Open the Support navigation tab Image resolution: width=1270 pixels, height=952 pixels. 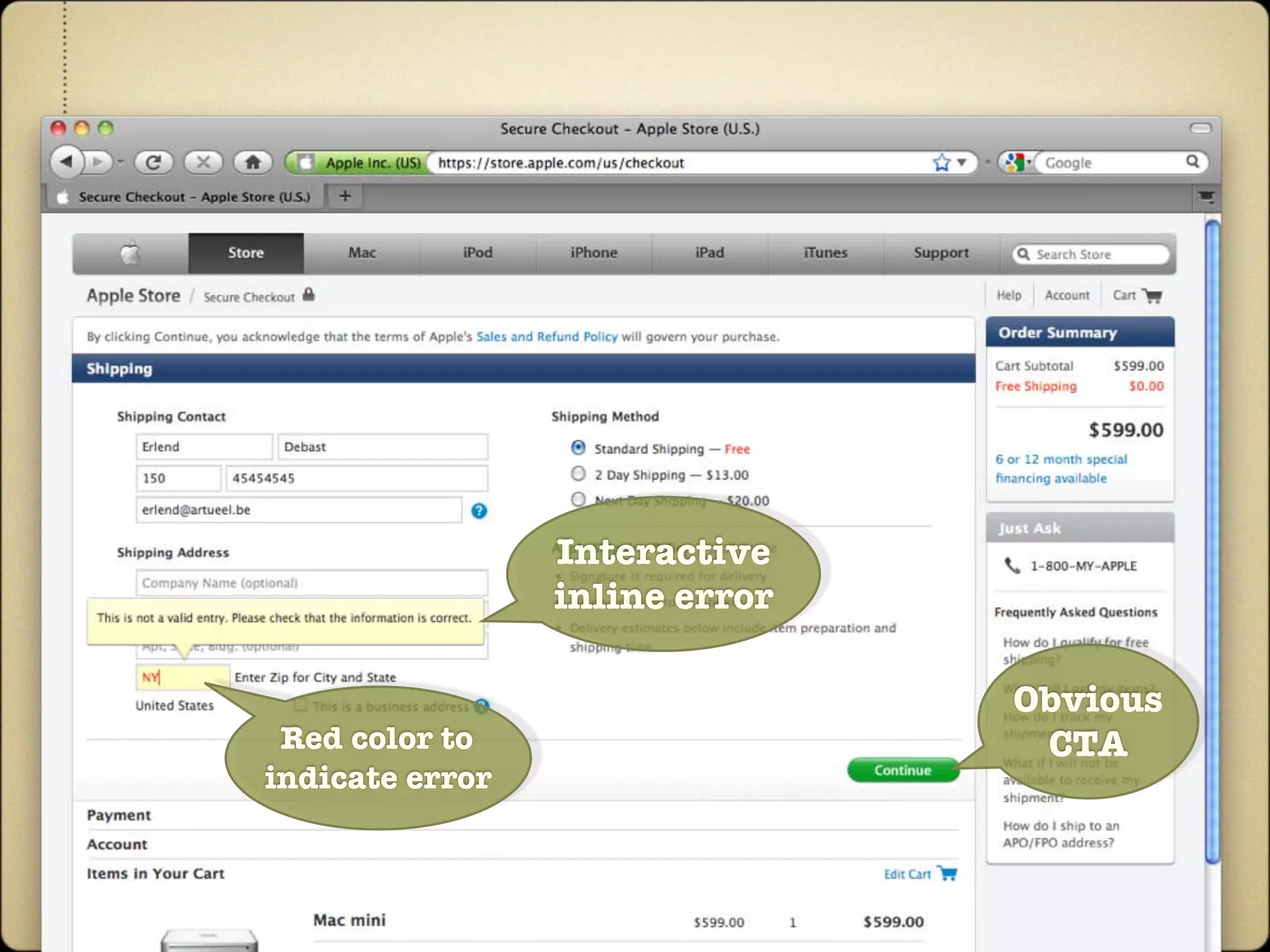(x=941, y=253)
